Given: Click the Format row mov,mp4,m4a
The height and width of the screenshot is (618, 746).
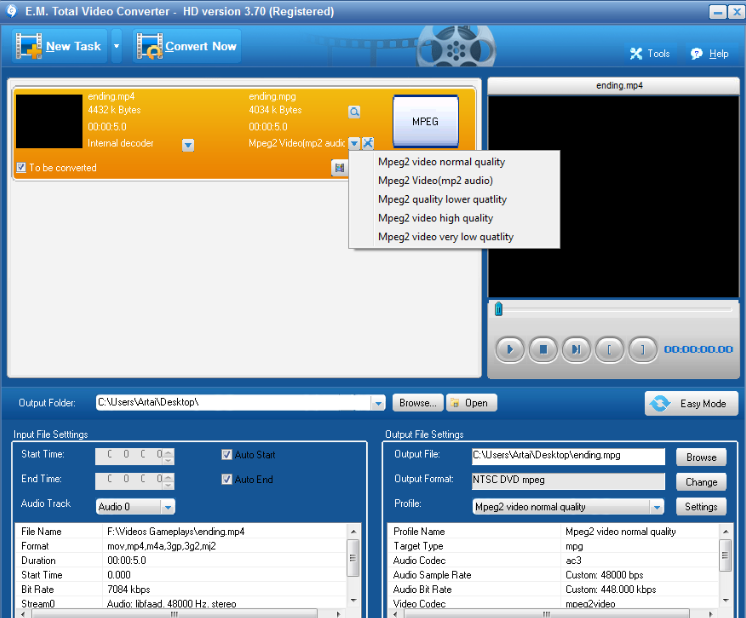Looking at the screenshot, I should [181, 546].
